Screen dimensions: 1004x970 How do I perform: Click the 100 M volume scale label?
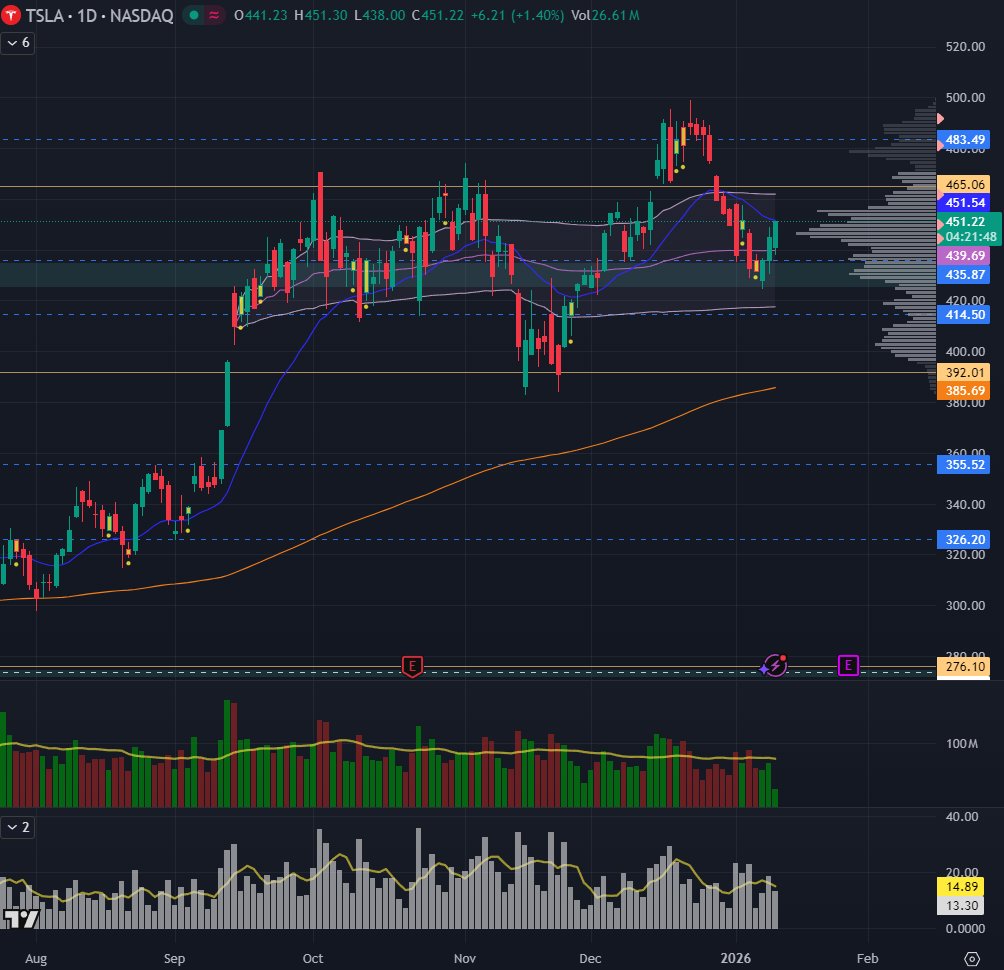pos(962,743)
